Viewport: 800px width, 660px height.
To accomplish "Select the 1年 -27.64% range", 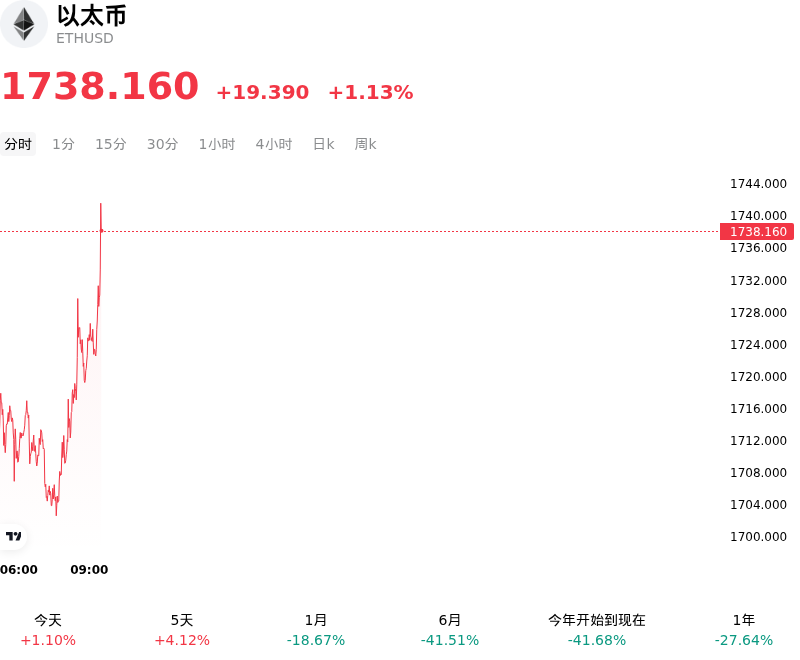I will pyautogui.click(x=744, y=630).
